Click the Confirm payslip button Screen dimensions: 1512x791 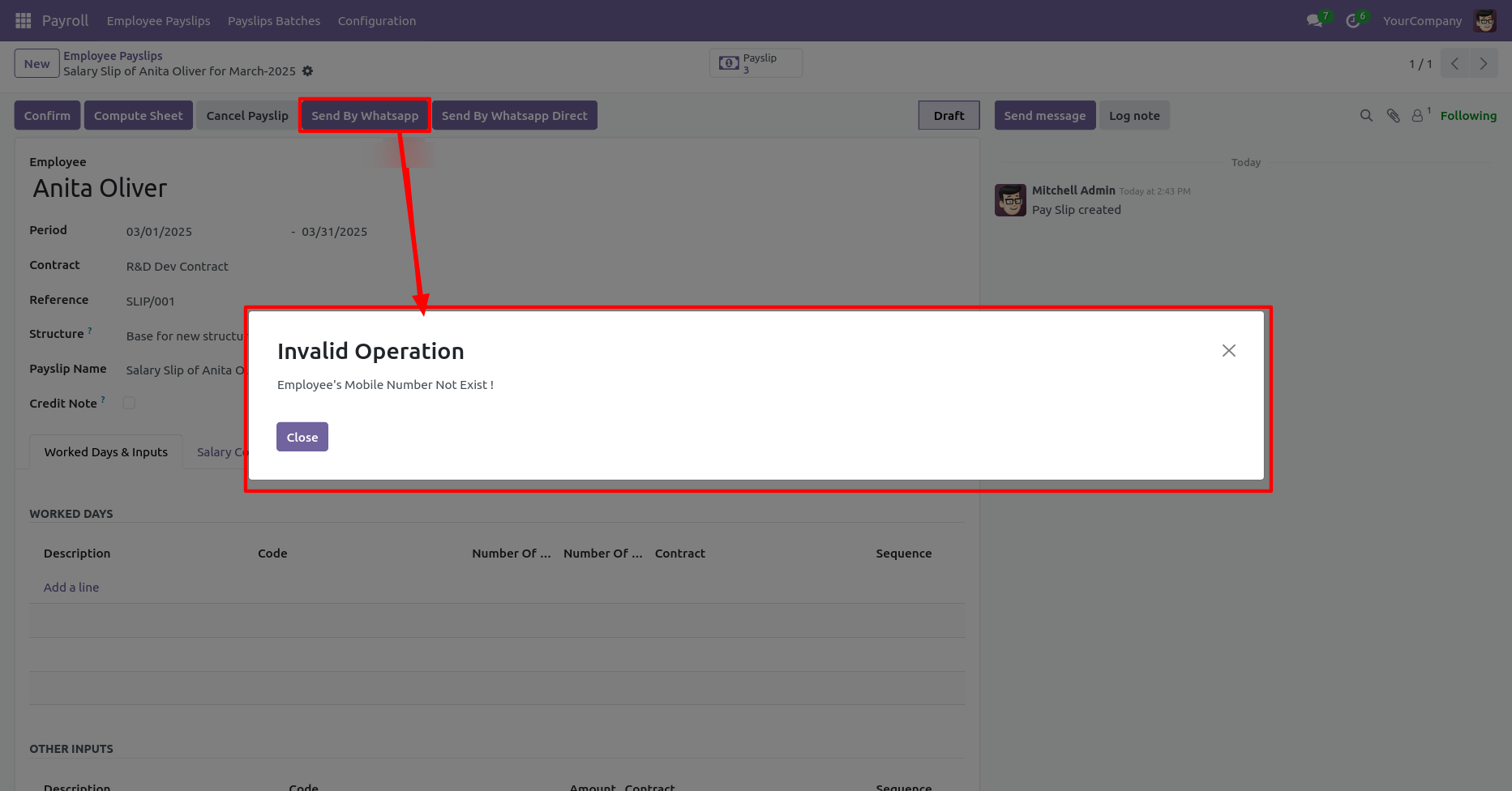(x=47, y=115)
